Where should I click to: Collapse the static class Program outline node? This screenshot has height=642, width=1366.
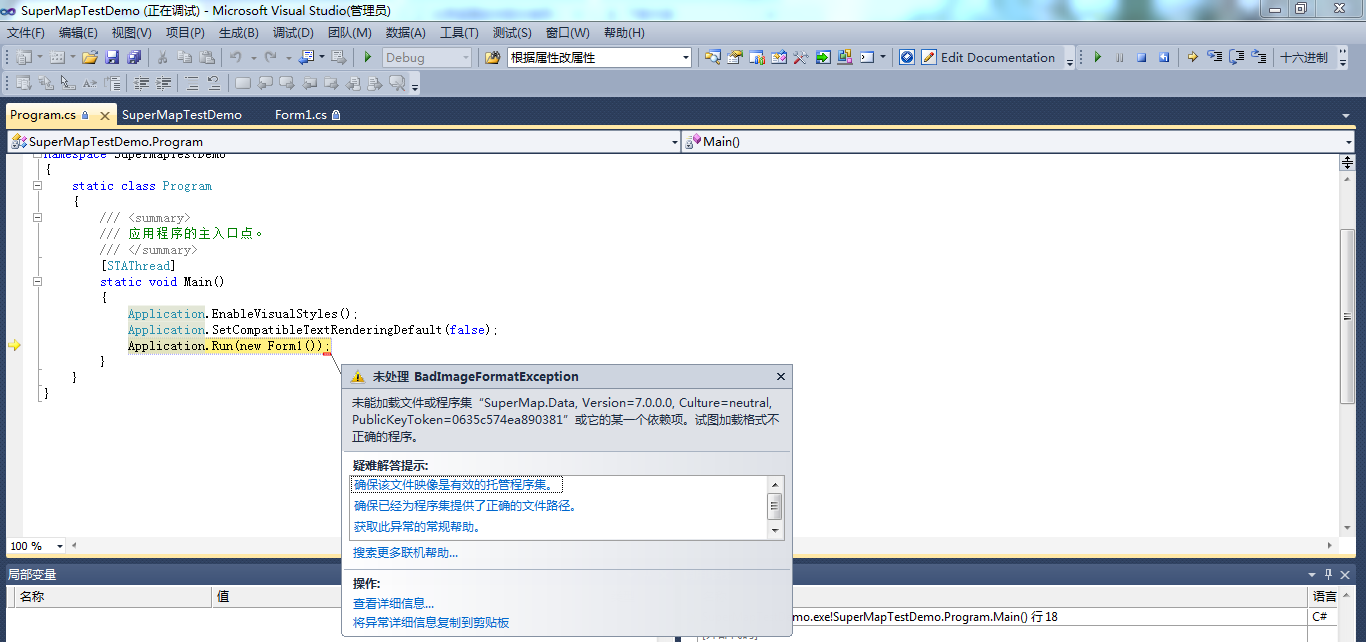tap(37, 186)
